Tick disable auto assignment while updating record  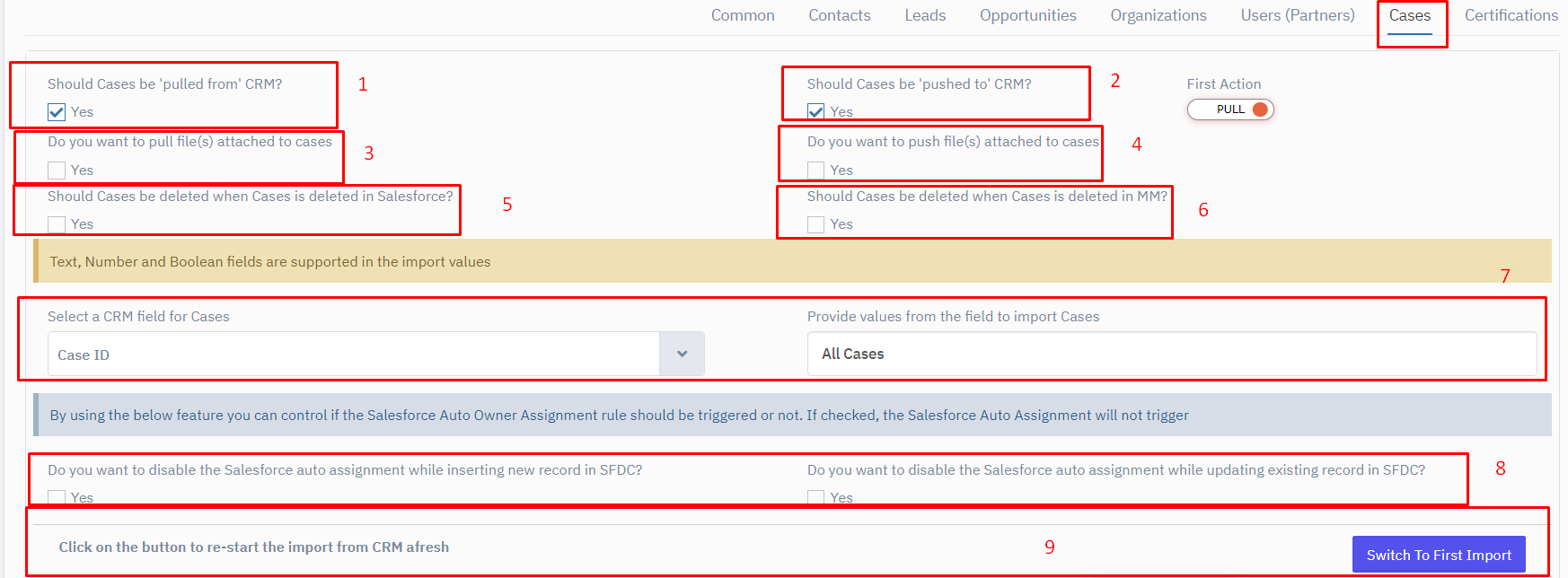(815, 497)
